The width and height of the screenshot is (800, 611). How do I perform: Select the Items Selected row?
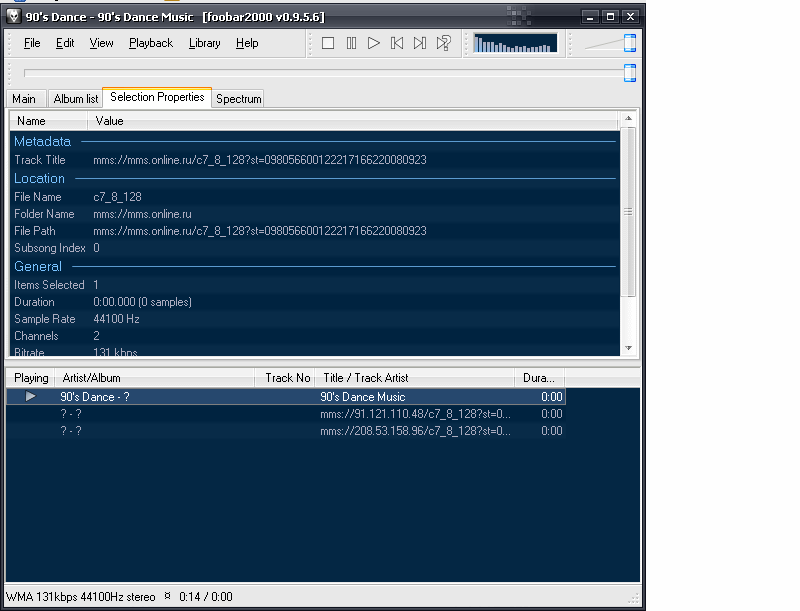(x=315, y=285)
